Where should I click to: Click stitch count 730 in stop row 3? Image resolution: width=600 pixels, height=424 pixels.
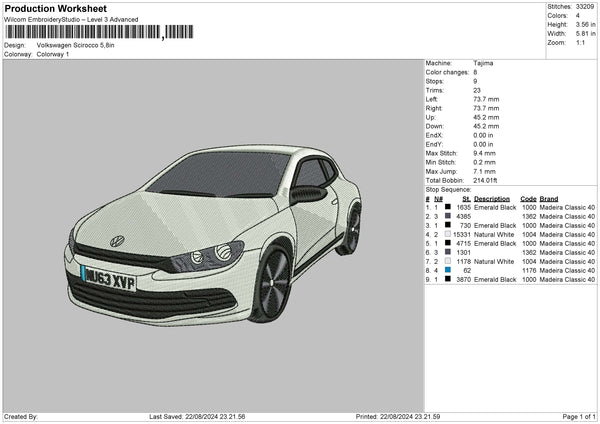coord(465,225)
